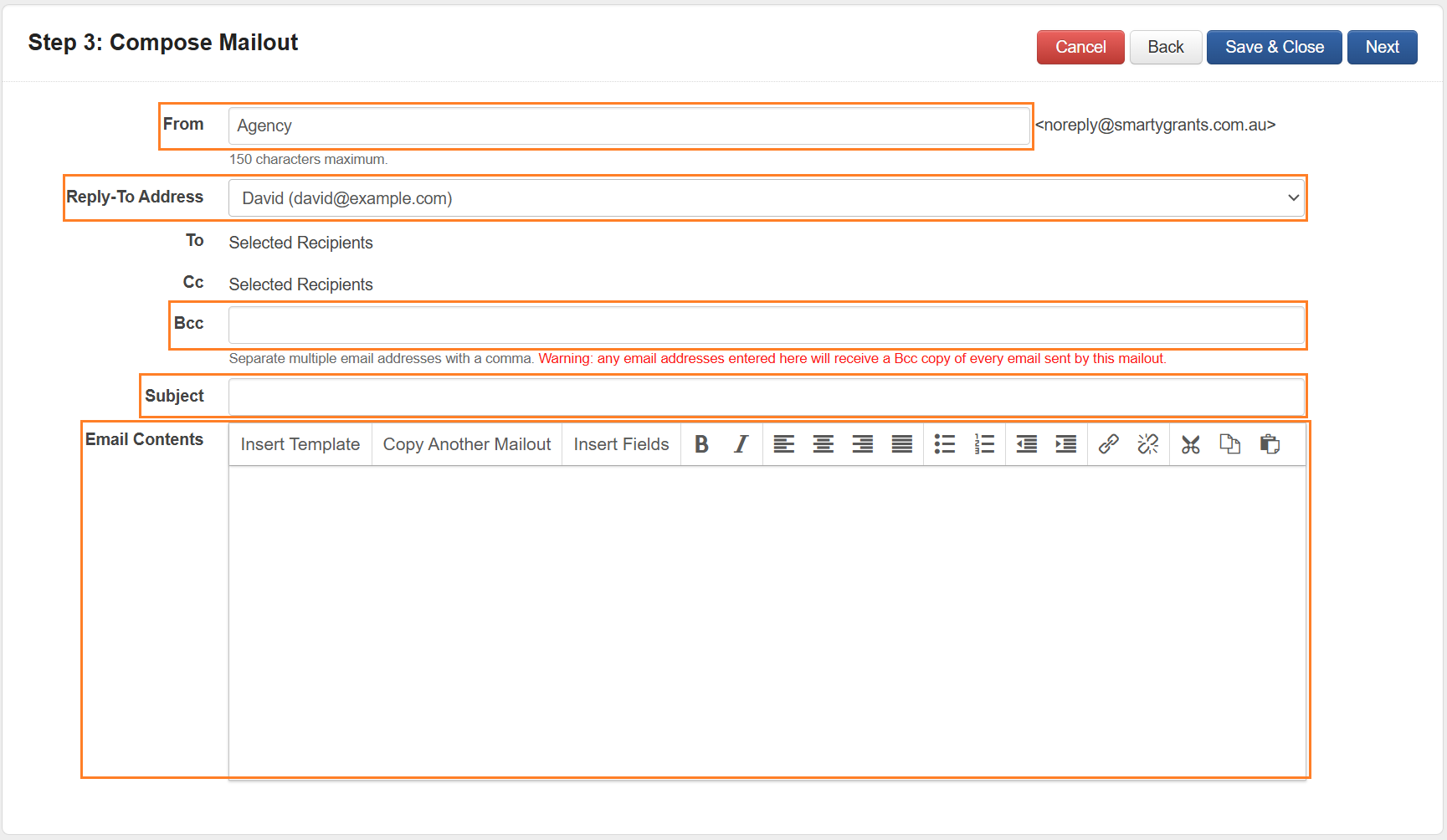This screenshot has width=1447, height=840.
Task: Click into the Subject input field
Action: coord(766,397)
